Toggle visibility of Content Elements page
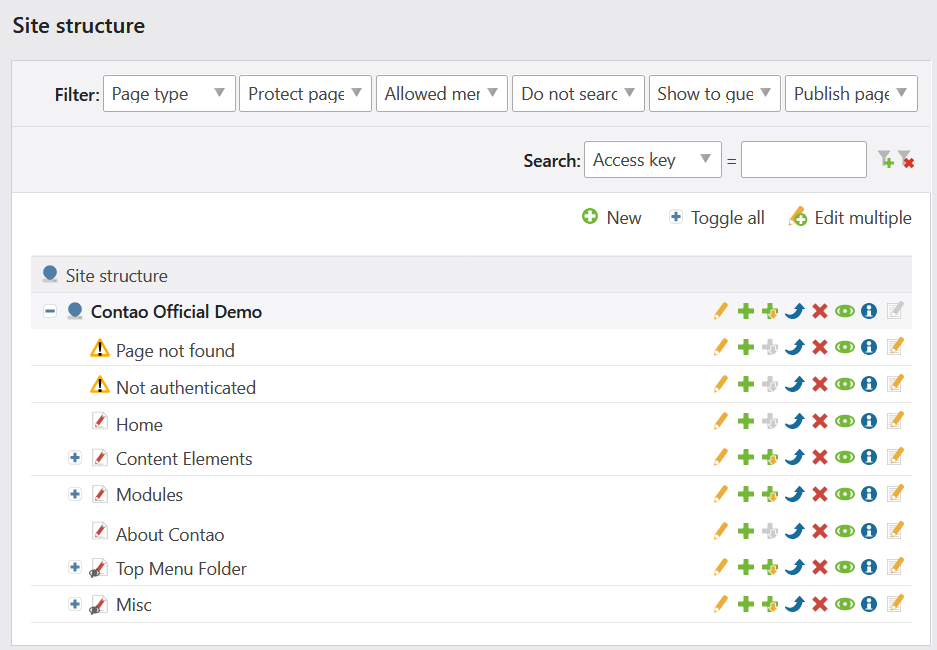Image resolution: width=937 pixels, height=650 pixels. [x=844, y=458]
